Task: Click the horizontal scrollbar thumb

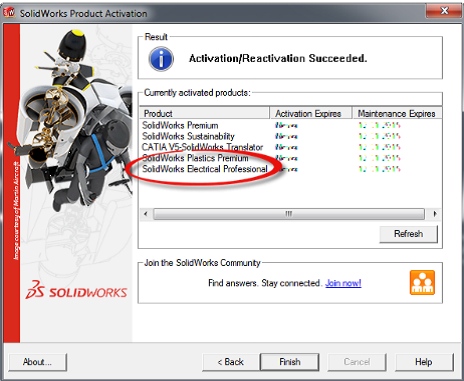Action: click(289, 214)
